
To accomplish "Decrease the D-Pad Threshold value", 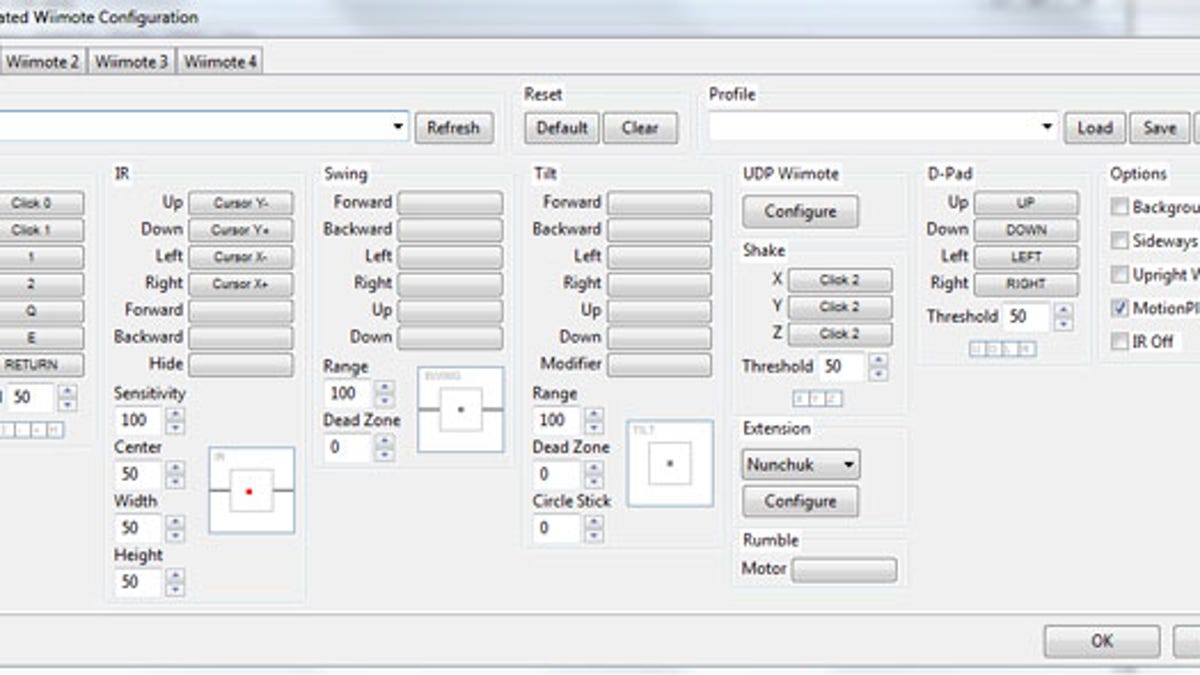I will pos(1064,325).
